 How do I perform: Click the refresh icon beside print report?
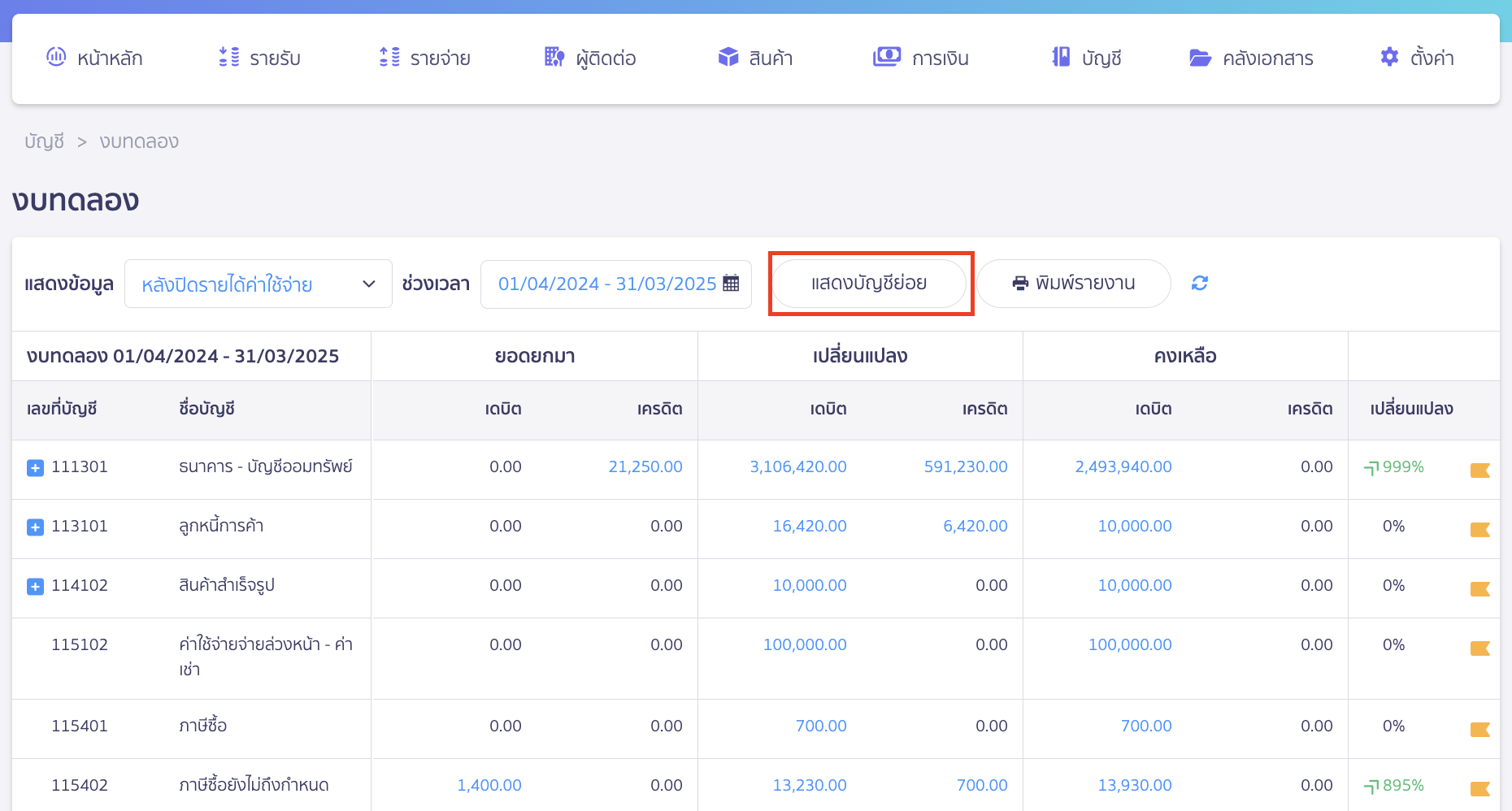click(x=1199, y=283)
